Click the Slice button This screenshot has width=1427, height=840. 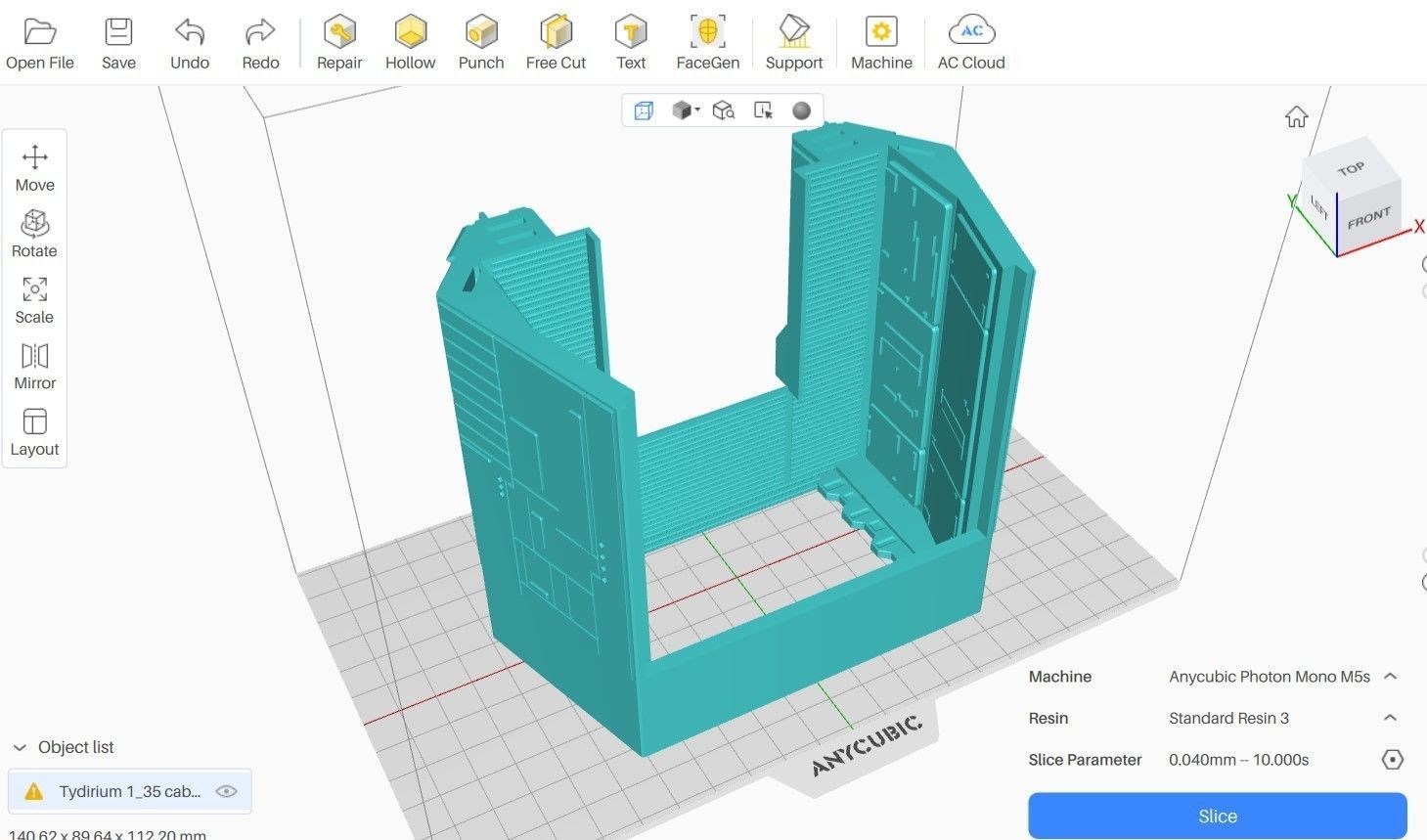click(x=1218, y=816)
